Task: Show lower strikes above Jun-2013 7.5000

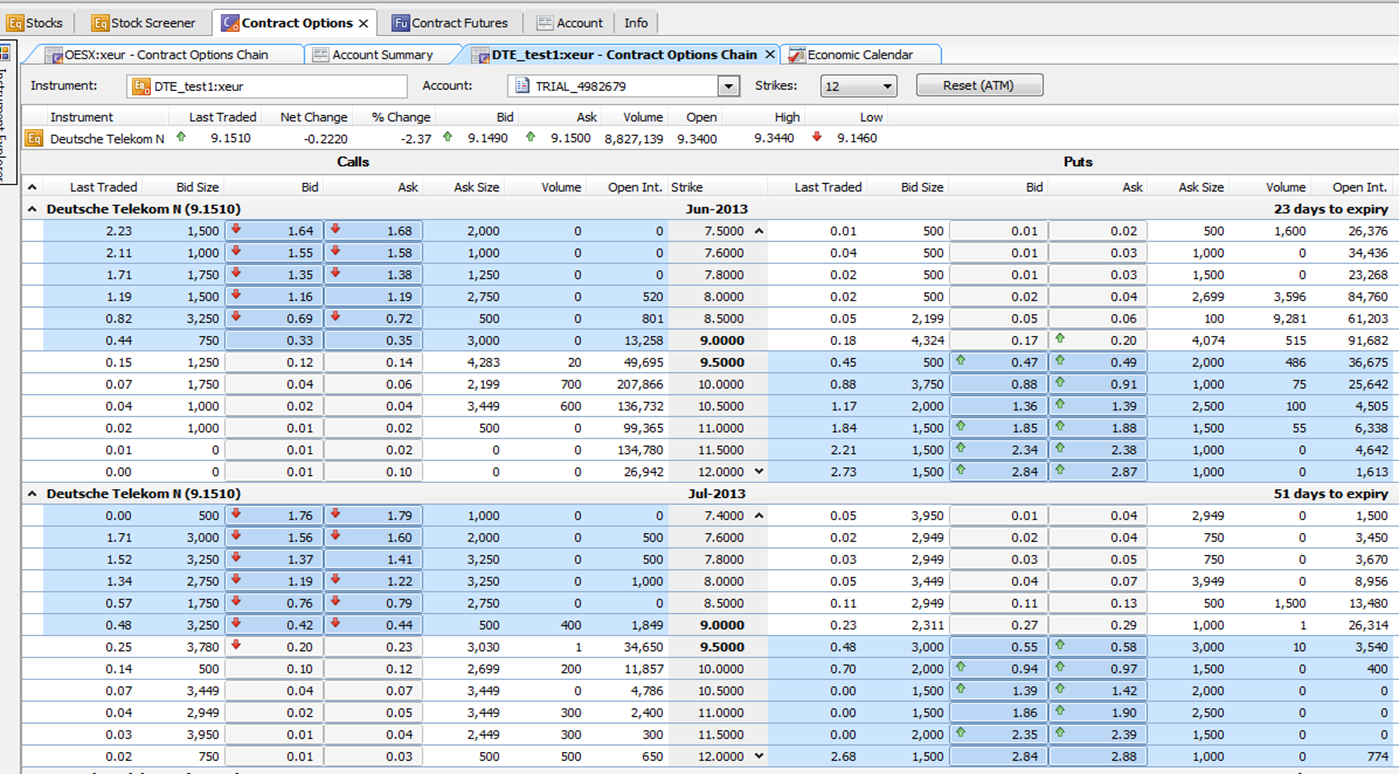Action: (758, 231)
